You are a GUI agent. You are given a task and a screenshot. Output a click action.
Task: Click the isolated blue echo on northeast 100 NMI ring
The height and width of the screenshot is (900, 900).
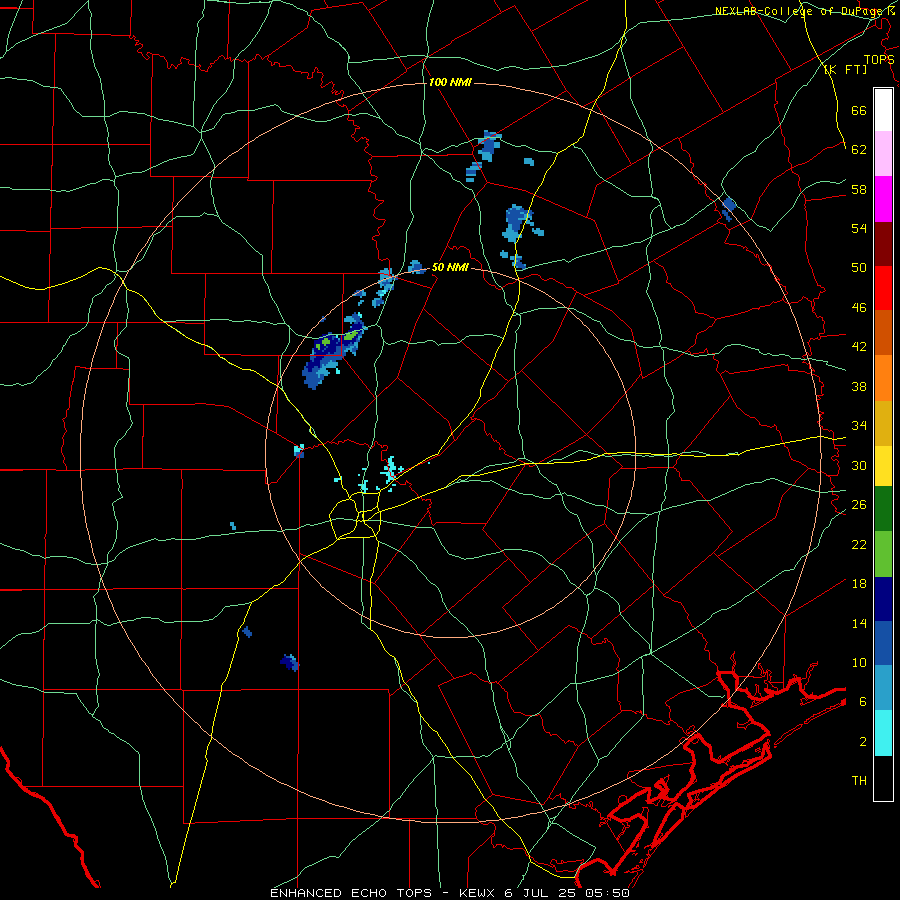click(728, 208)
